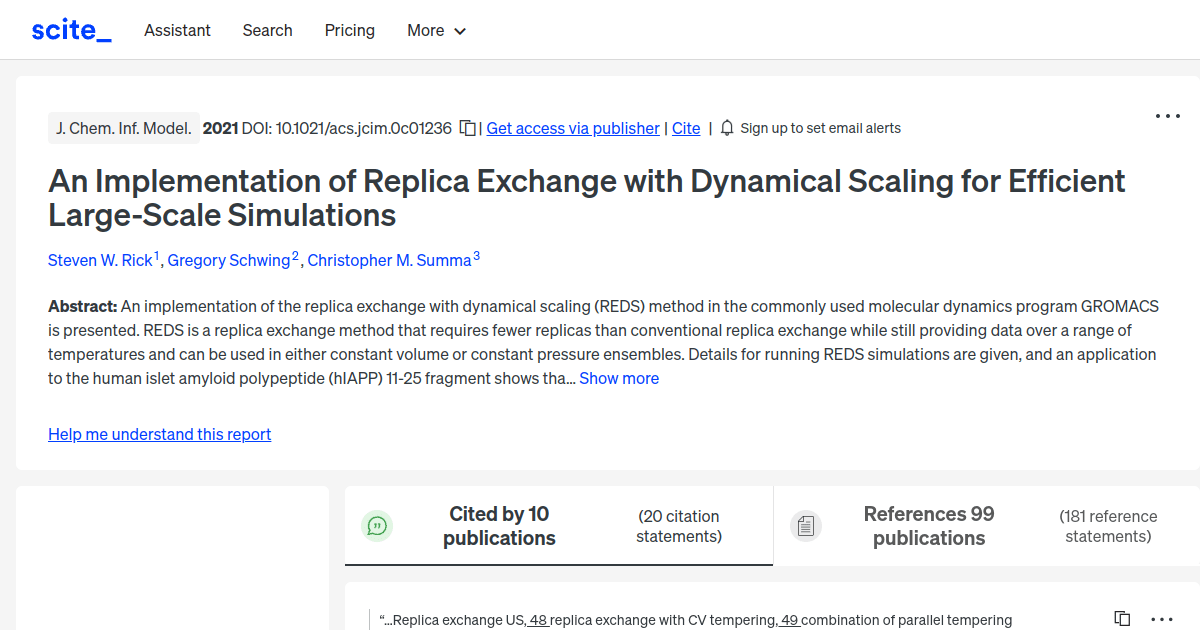Click reference 48 in the citation statement
1200x630 pixels.
pyautogui.click(x=538, y=620)
